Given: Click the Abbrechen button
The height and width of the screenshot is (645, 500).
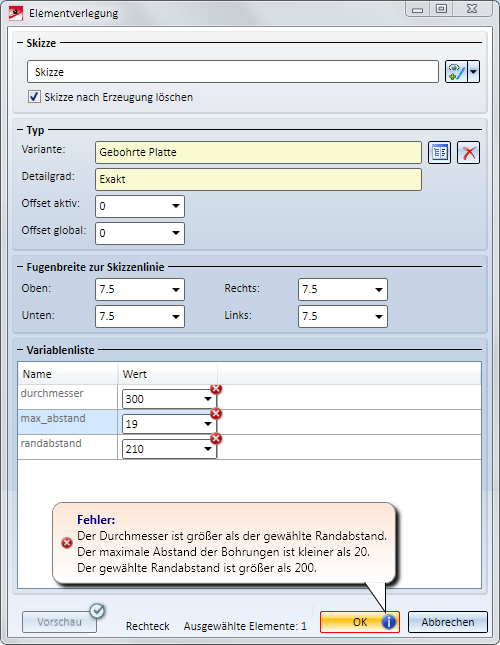Looking at the screenshot, I should click(x=447, y=622).
